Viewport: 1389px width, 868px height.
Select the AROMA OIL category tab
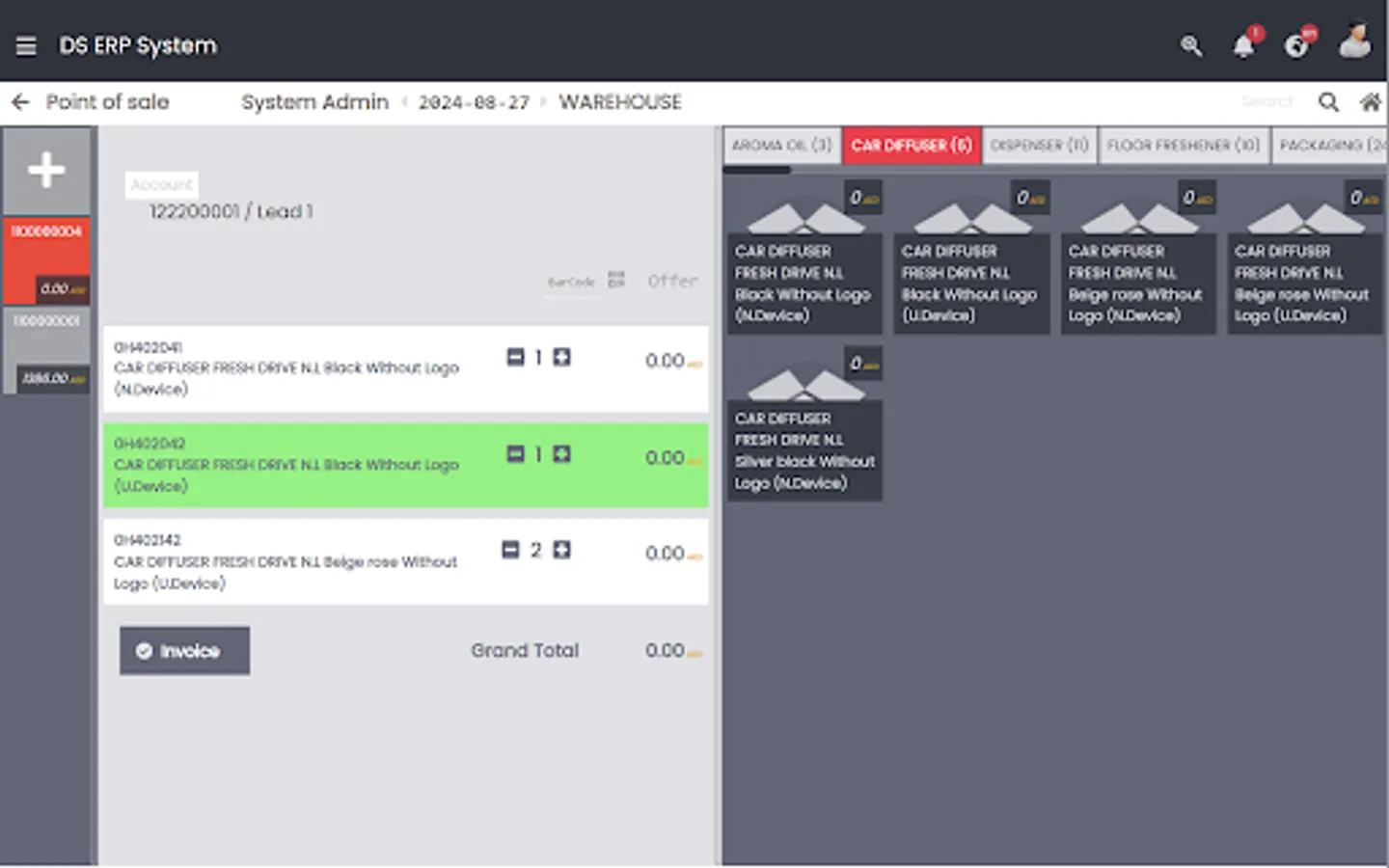781,145
